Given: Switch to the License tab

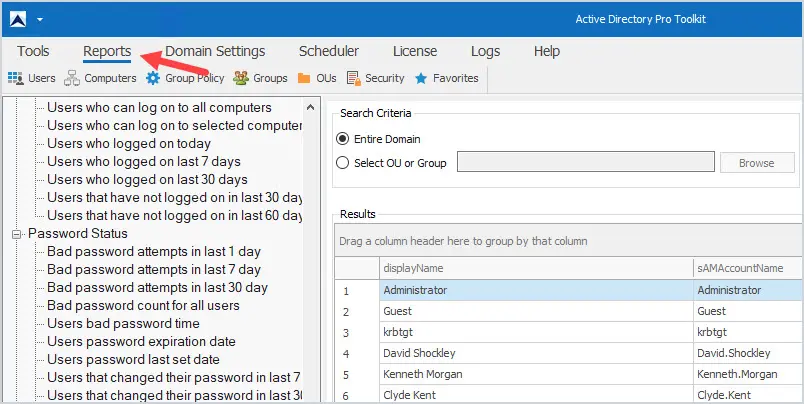Looking at the screenshot, I should pos(415,51).
